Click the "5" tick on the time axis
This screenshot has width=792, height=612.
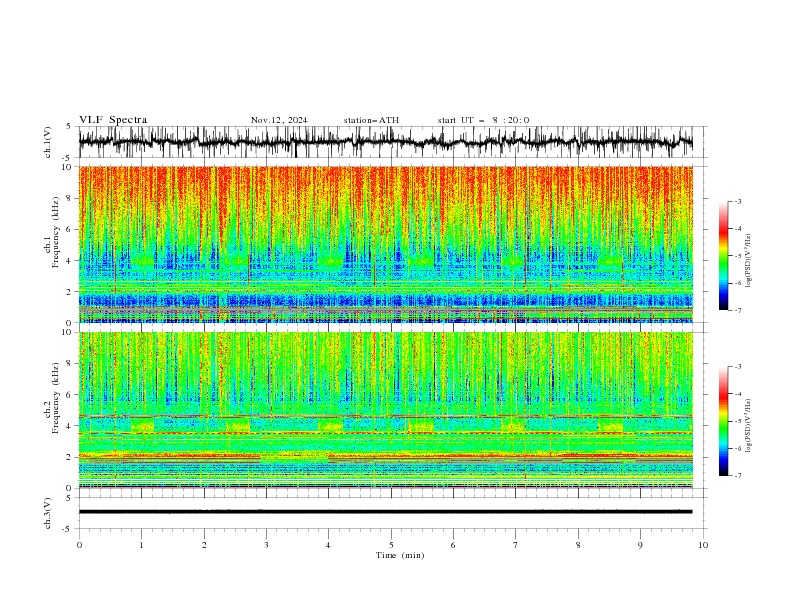(391, 545)
